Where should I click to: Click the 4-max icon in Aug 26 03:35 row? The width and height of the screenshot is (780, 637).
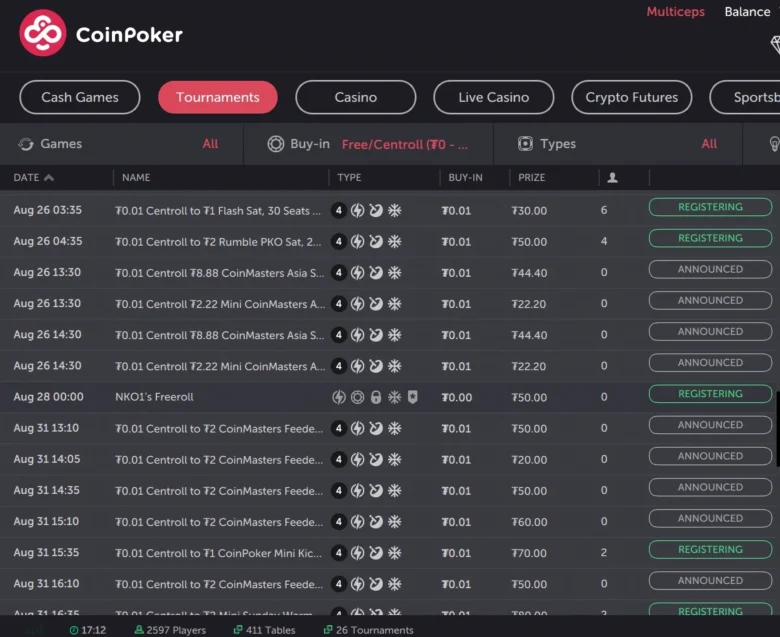[x=339, y=210]
